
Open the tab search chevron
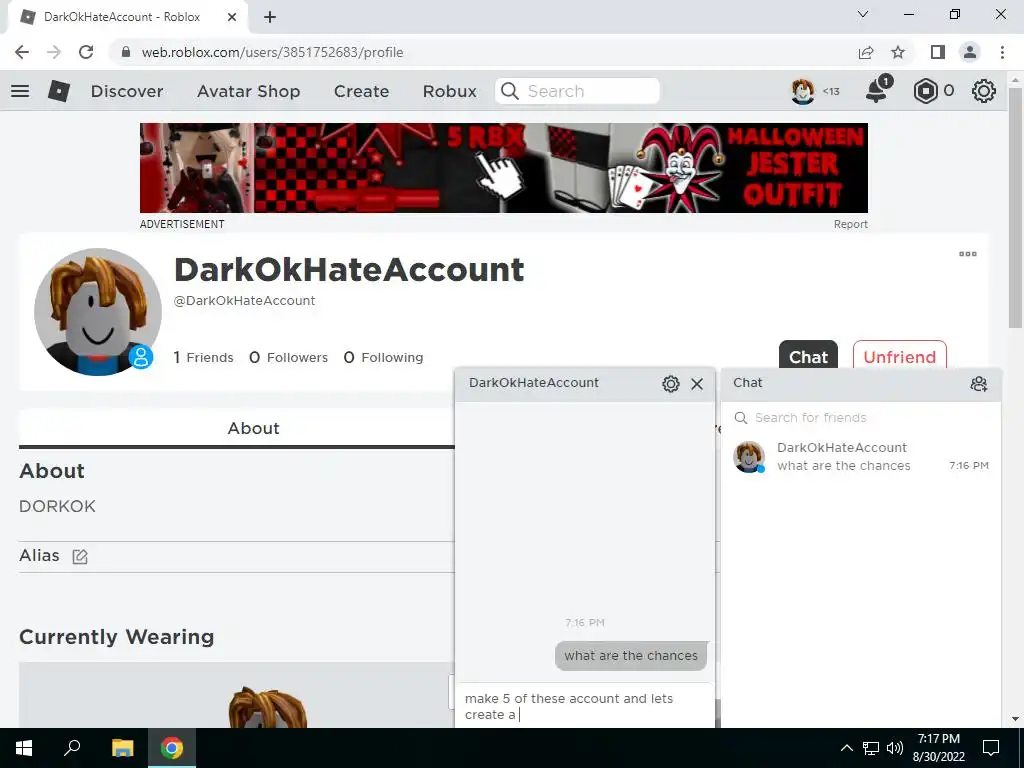coord(863,14)
